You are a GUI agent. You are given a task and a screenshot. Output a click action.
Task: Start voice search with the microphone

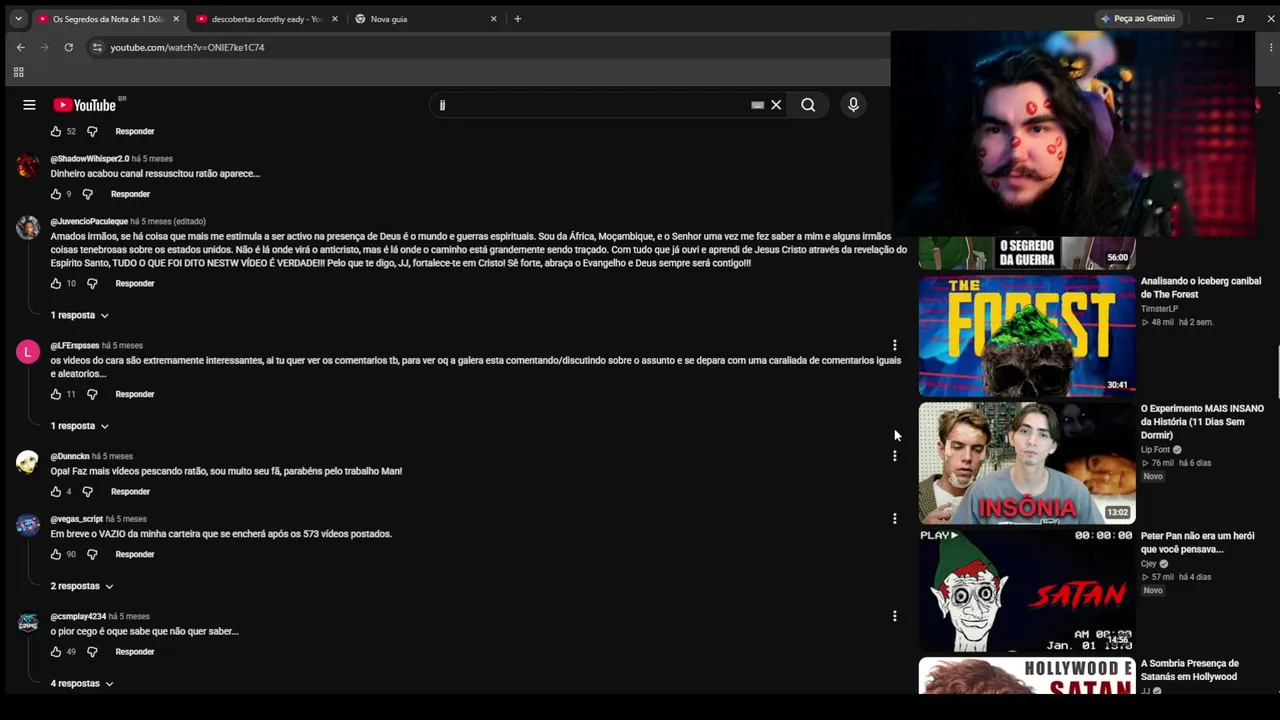(853, 105)
